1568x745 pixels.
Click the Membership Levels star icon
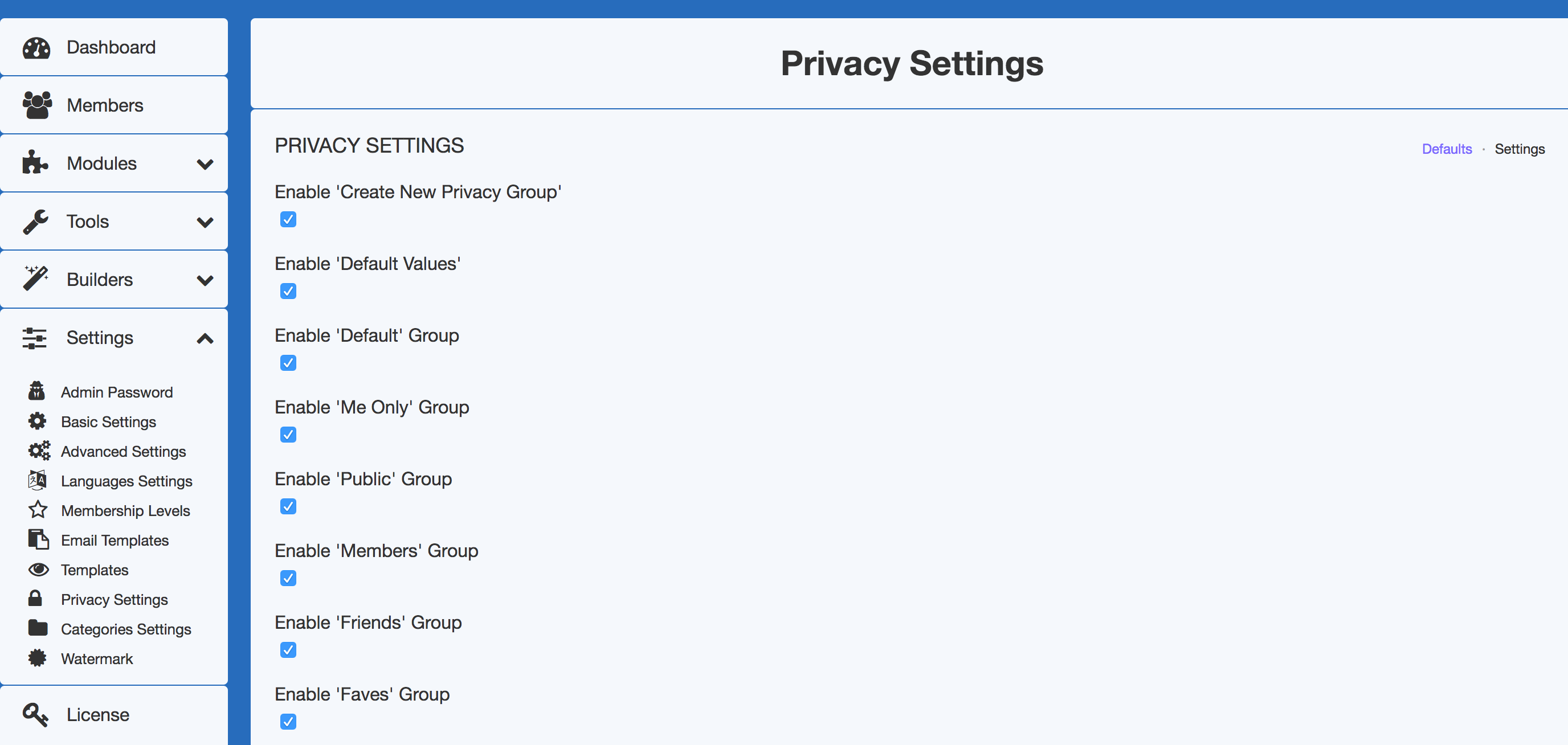point(38,509)
